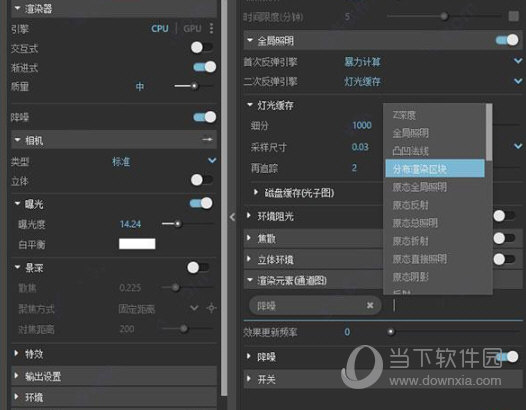Viewport: 526px width, 410px height.
Task: Switch render engine to CPU
Action: point(160,29)
